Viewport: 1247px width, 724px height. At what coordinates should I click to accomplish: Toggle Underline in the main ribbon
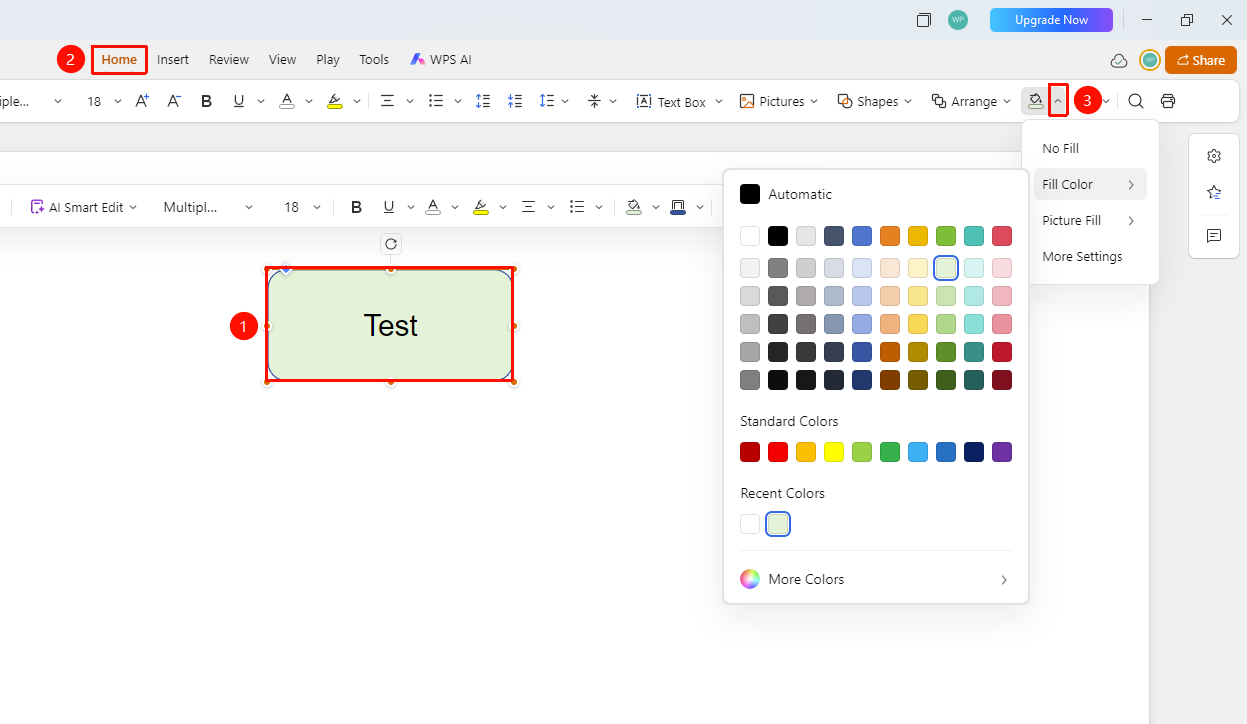(239, 101)
